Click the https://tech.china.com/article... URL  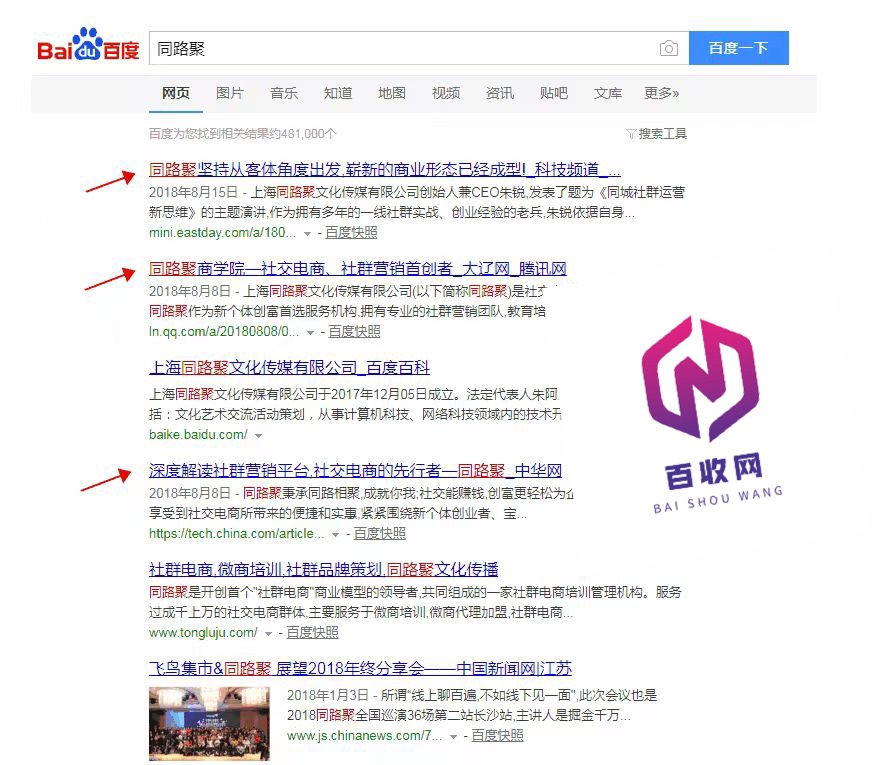coord(237,533)
